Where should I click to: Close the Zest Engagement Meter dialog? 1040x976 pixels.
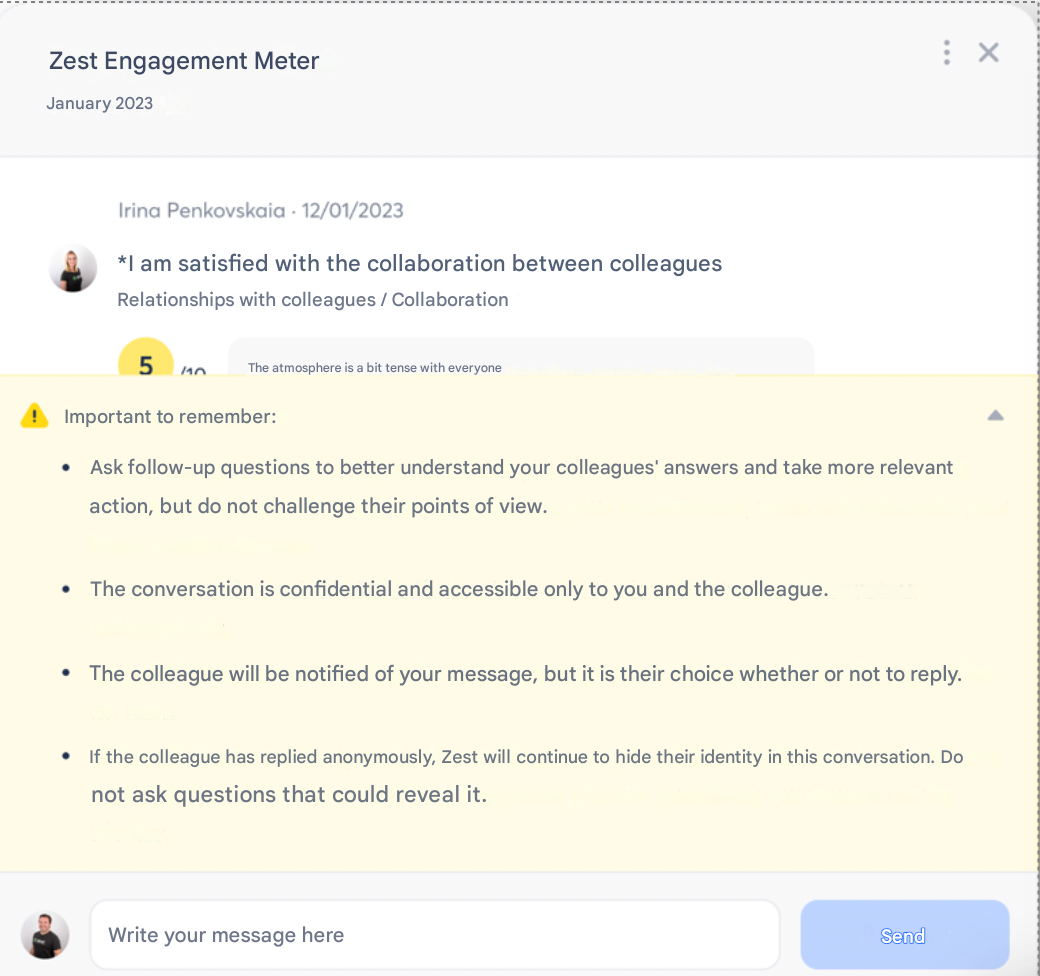click(989, 53)
